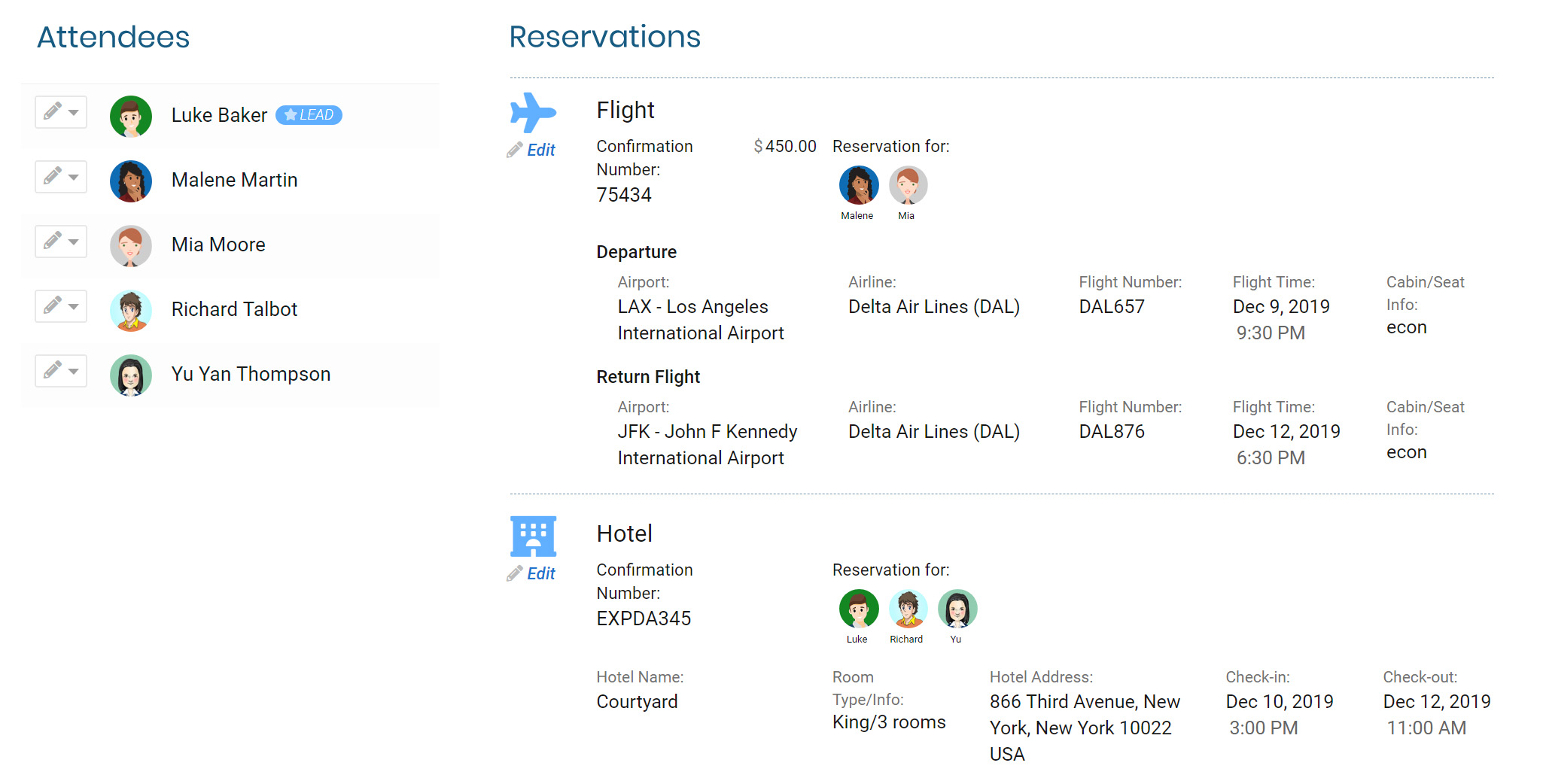Click the hotel building icon

tap(533, 536)
